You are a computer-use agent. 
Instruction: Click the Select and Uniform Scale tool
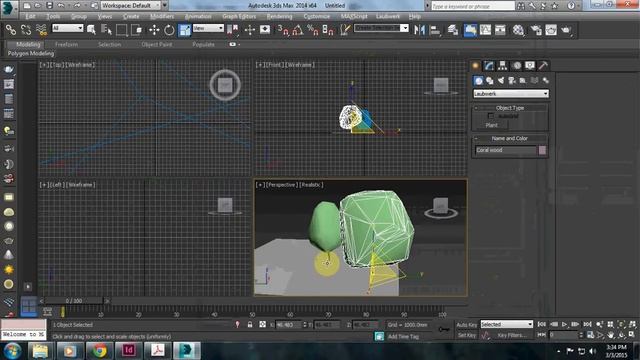(x=184, y=30)
